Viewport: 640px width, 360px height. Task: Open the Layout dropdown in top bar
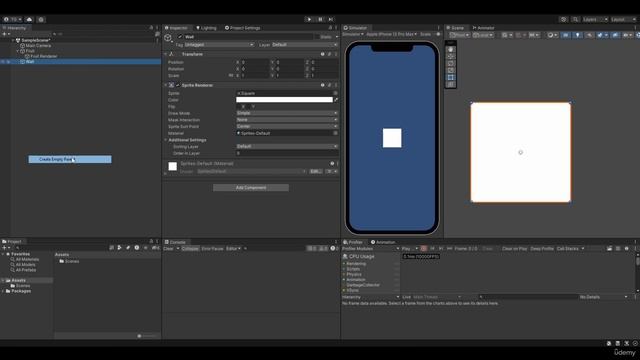click(623, 19)
